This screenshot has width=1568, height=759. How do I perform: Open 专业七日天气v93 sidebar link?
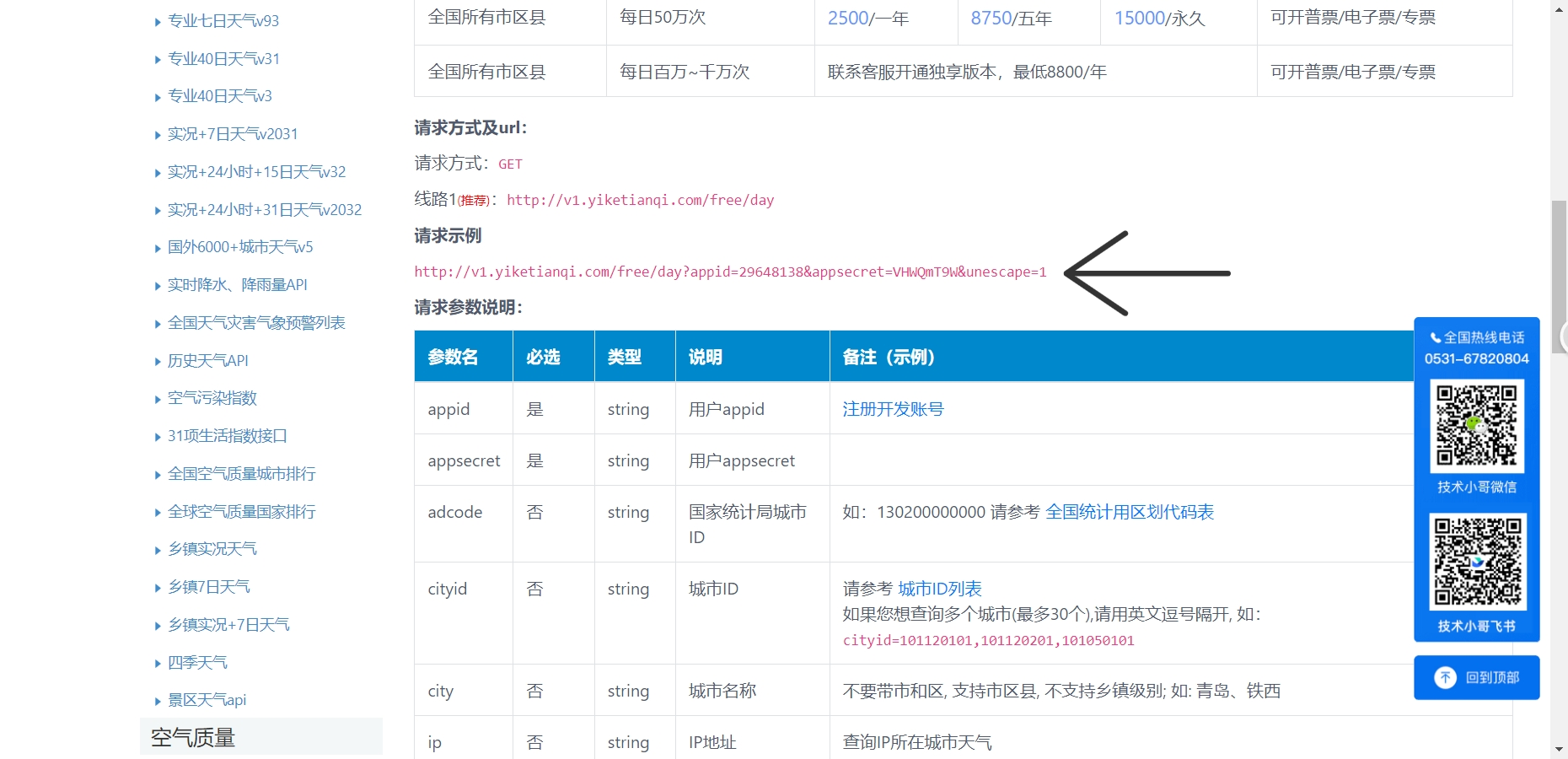pyautogui.click(x=223, y=21)
